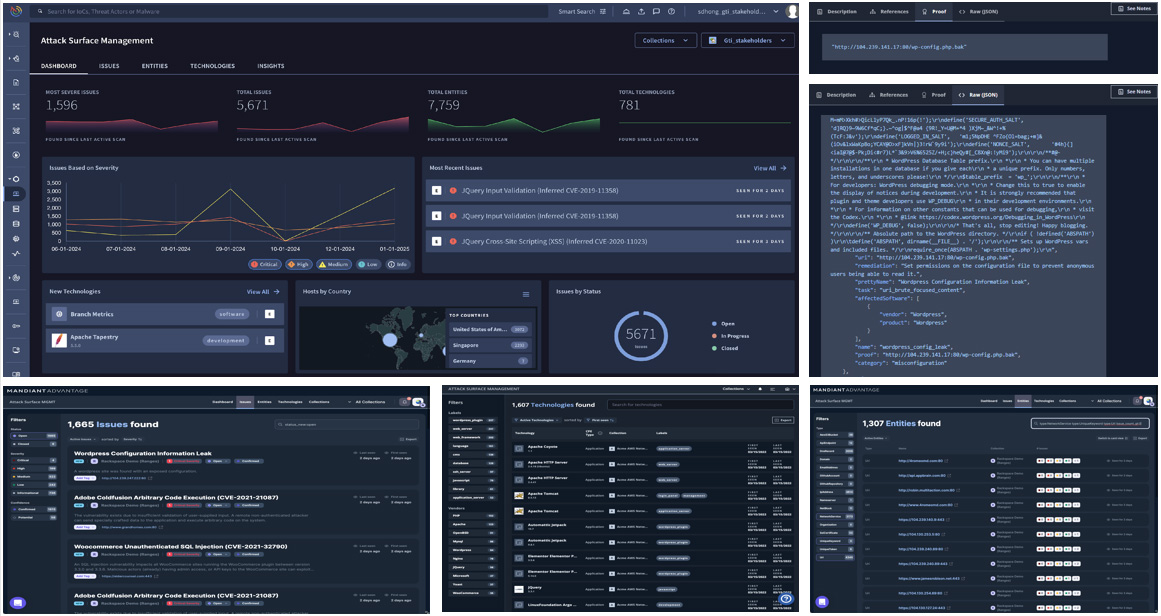The width and height of the screenshot is (1161, 616).
Task: Click the Search for technologies input field
Action: point(700,405)
